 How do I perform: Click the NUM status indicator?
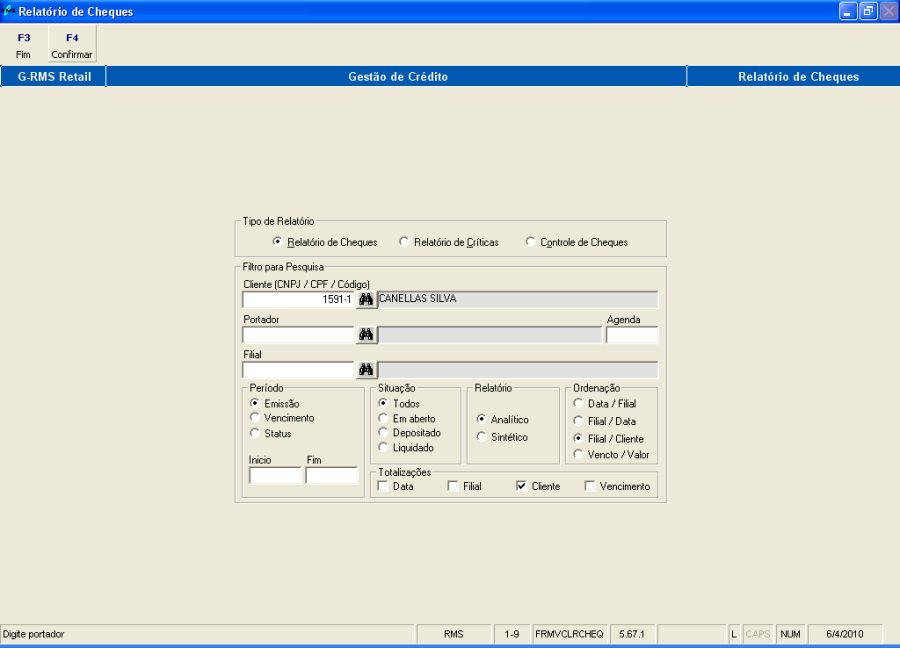coord(790,634)
